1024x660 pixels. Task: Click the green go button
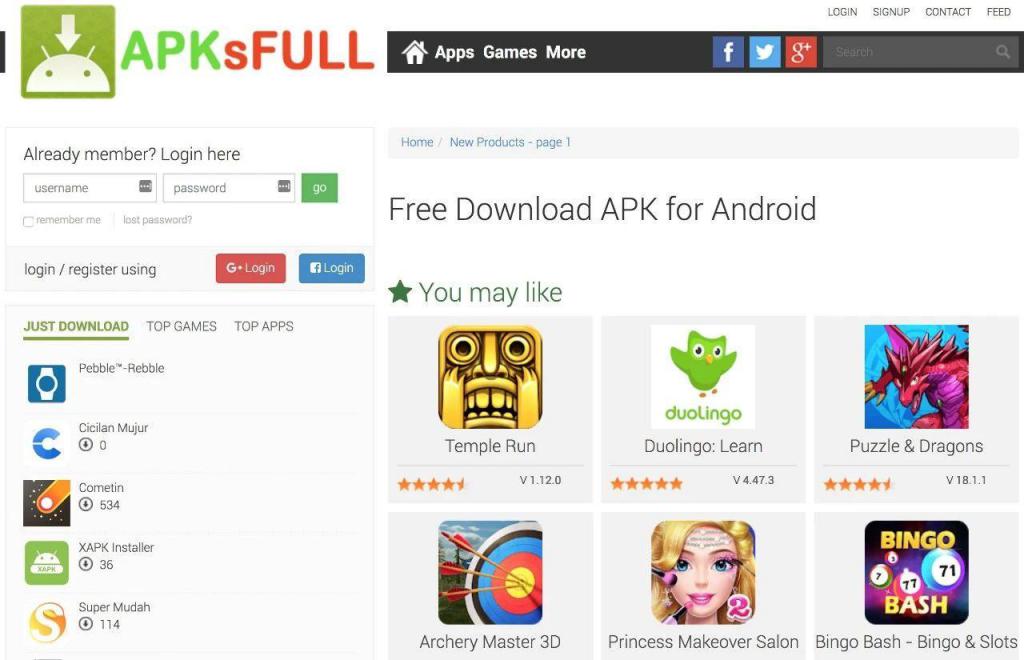click(x=319, y=188)
